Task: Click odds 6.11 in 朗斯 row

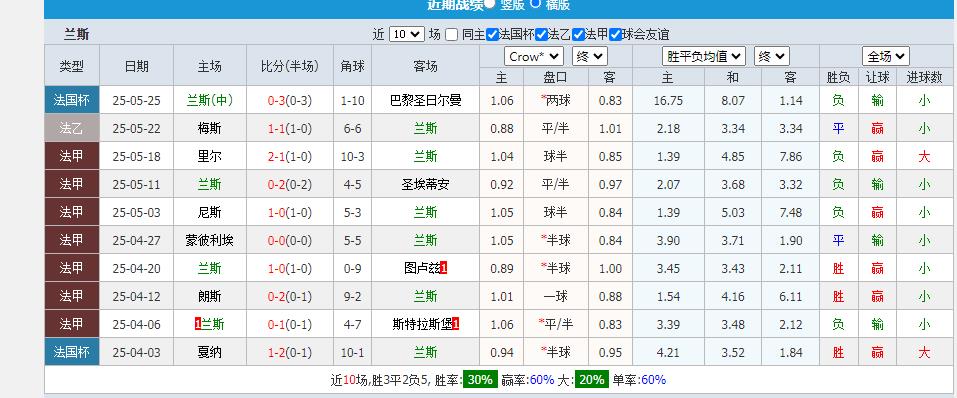Action: (790, 297)
